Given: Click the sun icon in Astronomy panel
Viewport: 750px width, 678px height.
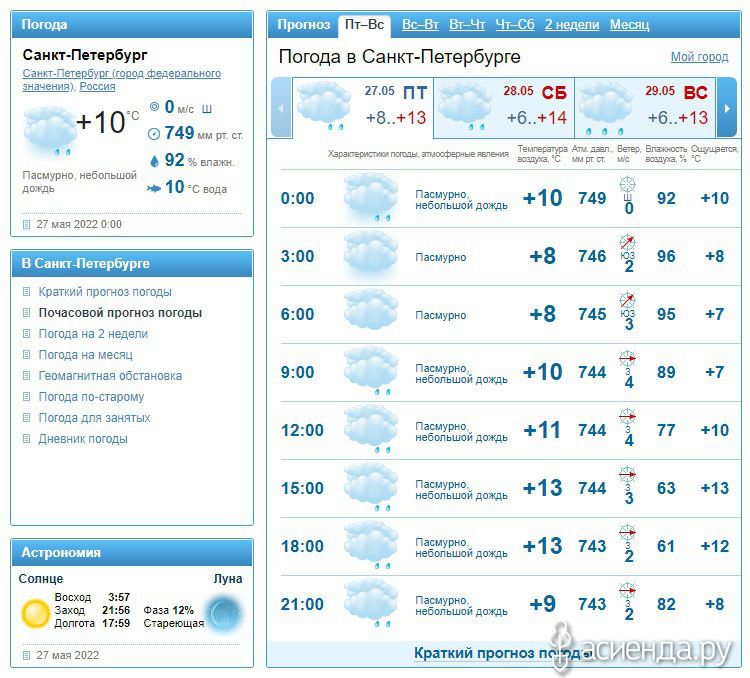Looking at the screenshot, I should (36, 611).
